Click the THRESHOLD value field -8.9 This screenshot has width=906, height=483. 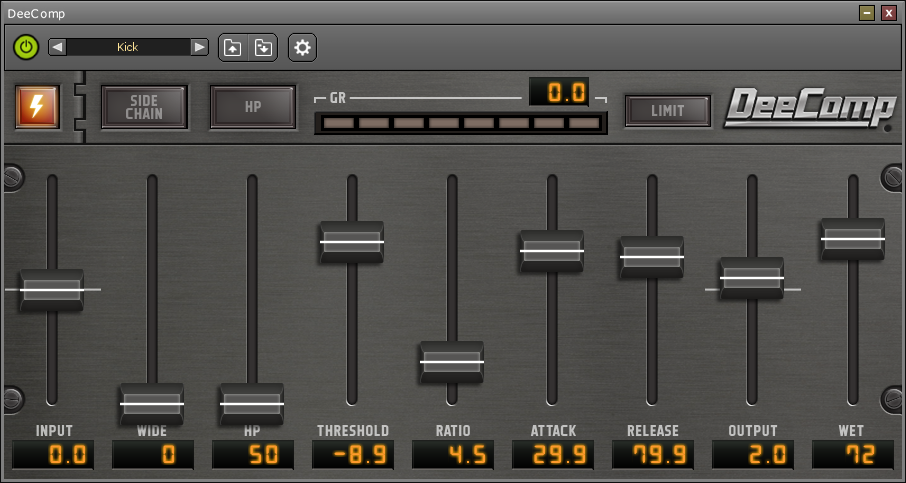tap(353, 455)
